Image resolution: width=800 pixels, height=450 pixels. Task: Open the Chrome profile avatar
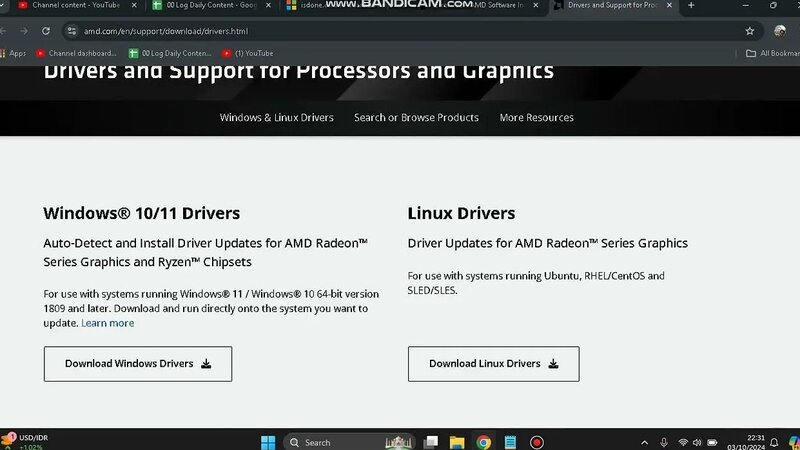pos(780,31)
